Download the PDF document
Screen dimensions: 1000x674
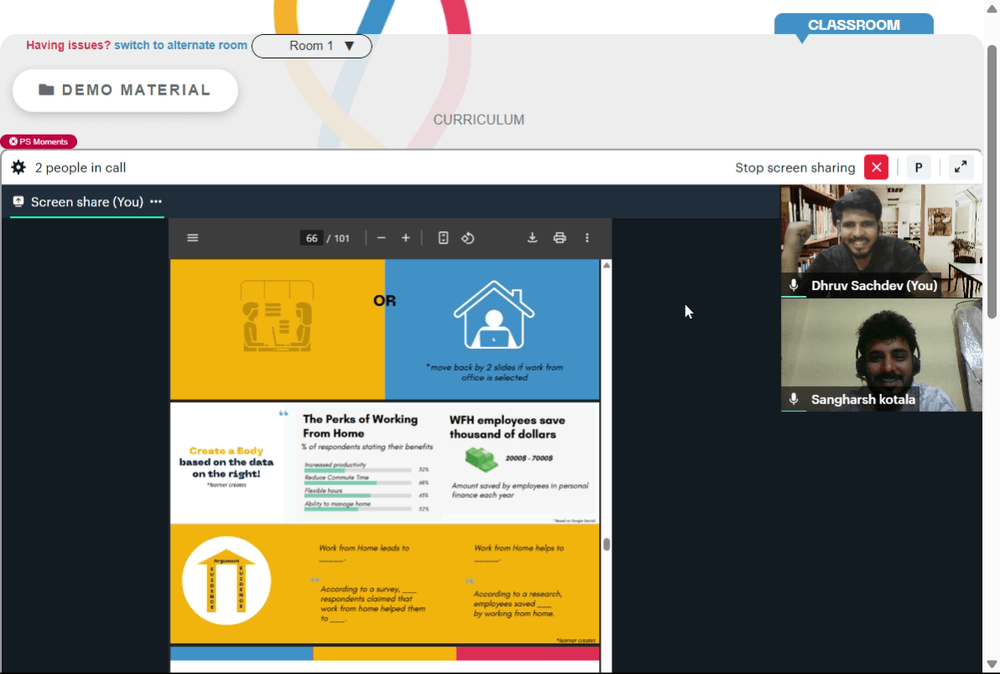point(532,238)
